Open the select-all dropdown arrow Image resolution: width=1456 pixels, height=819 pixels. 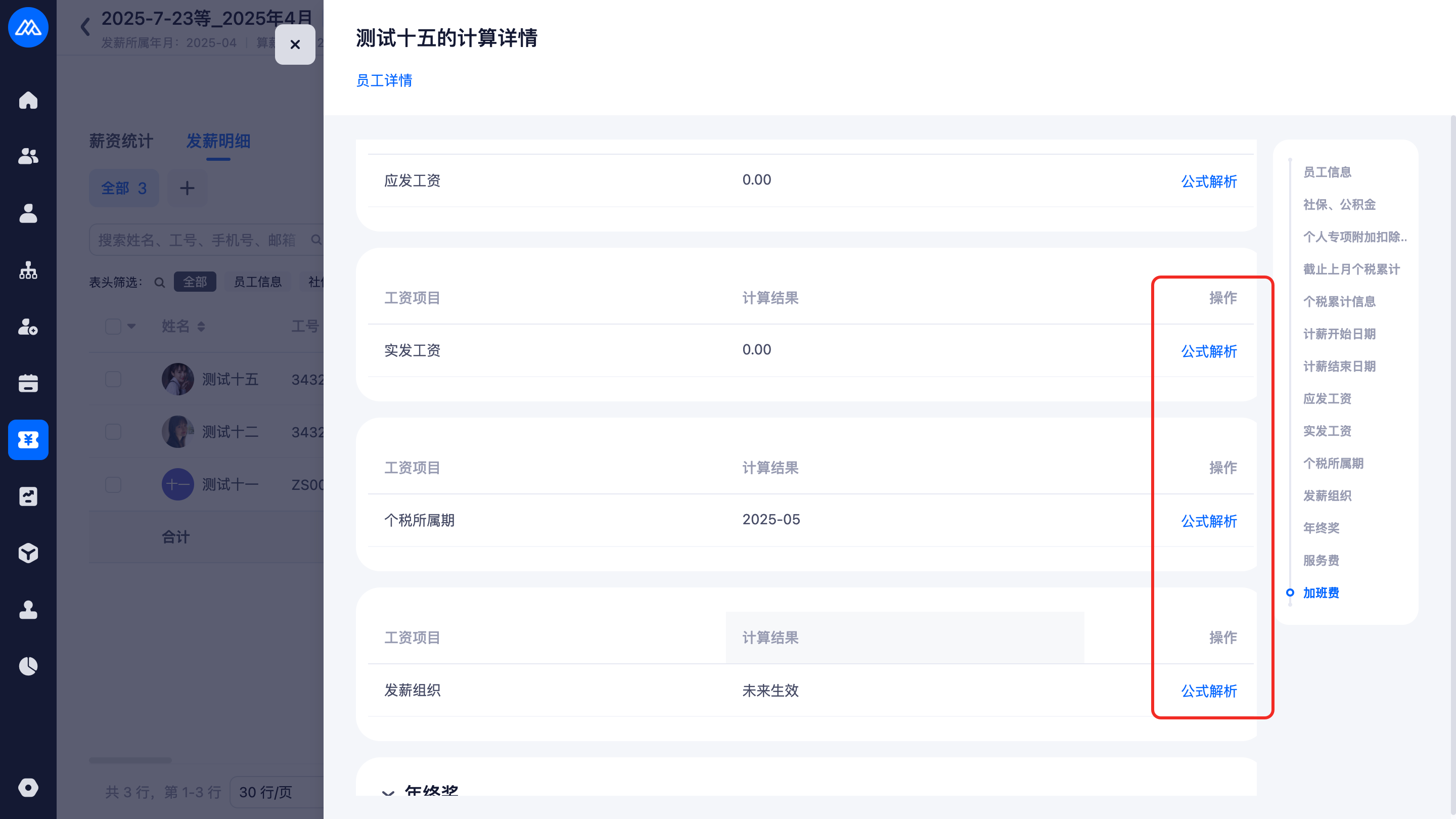[x=131, y=326]
